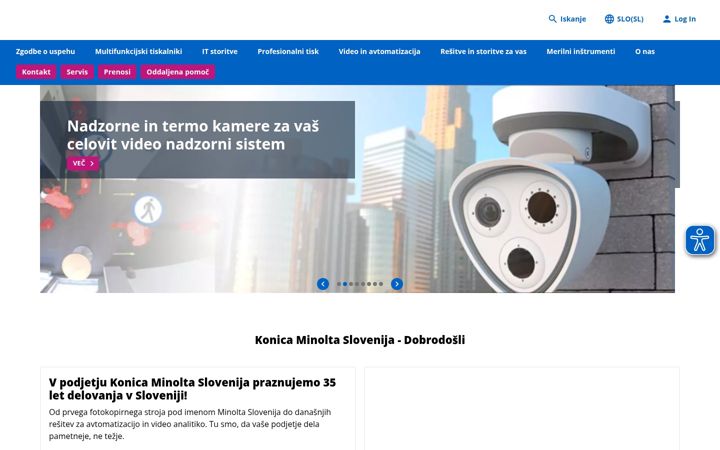Open the Multifunkcijski tiskalniki menu
The height and width of the screenshot is (450, 720).
[x=139, y=51]
